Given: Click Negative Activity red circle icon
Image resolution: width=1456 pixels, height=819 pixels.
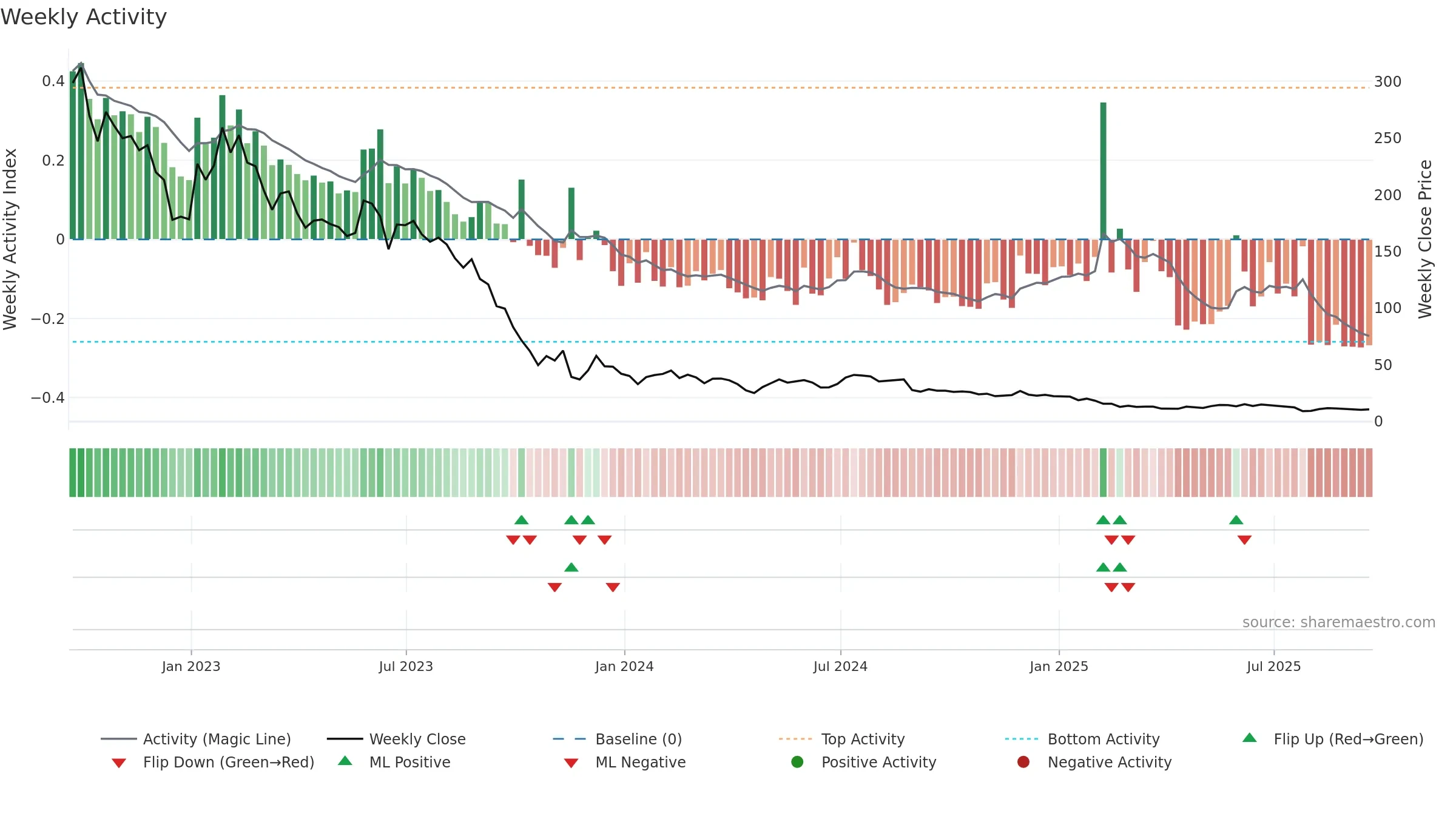Looking at the screenshot, I should pyautogui.click(x=1023, y=762).
